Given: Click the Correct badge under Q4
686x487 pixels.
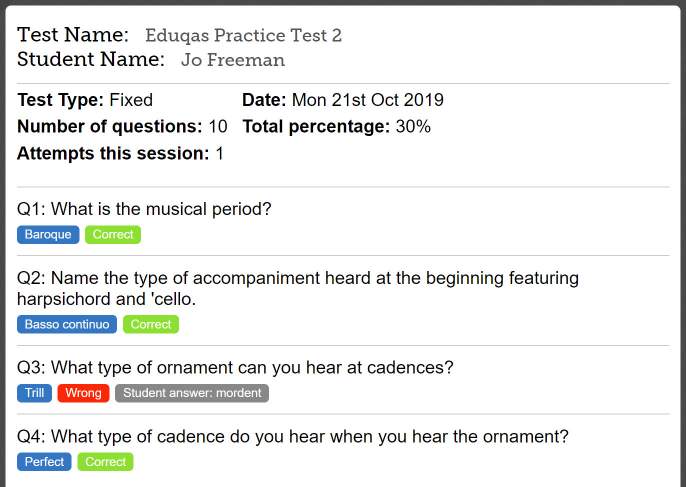Looking at the screenshot, I should (105, 462).
